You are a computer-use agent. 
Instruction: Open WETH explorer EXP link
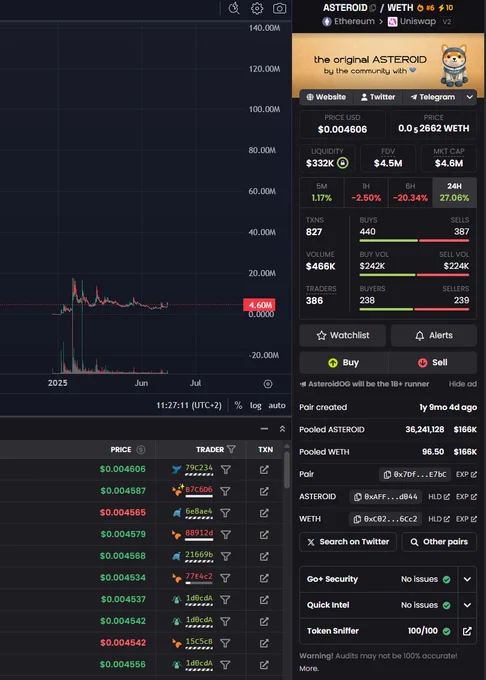466,519
